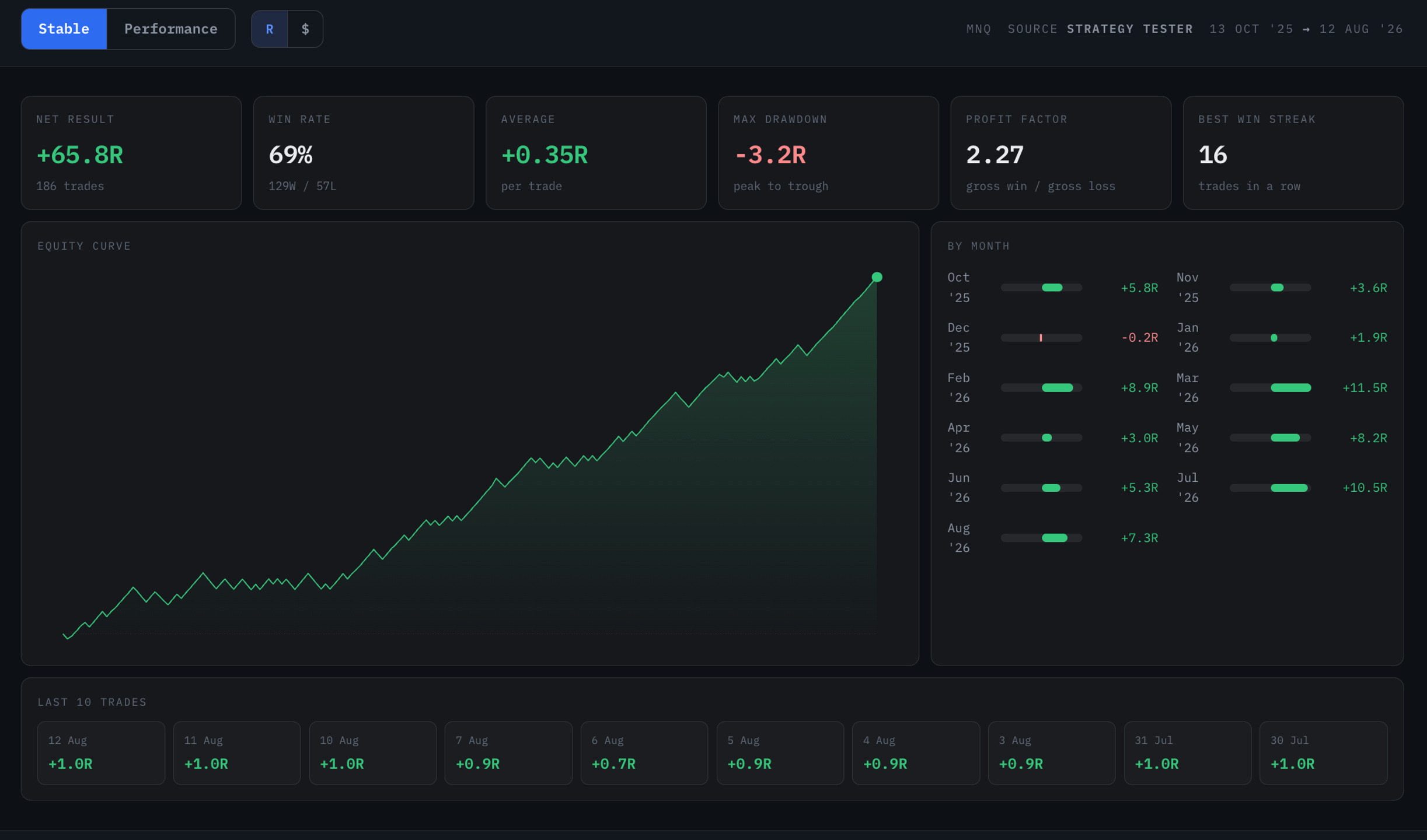The width and height of the screenshot is (1427, 840).
Task: Open the 7 Aug trade card
Action: [508, 752]
